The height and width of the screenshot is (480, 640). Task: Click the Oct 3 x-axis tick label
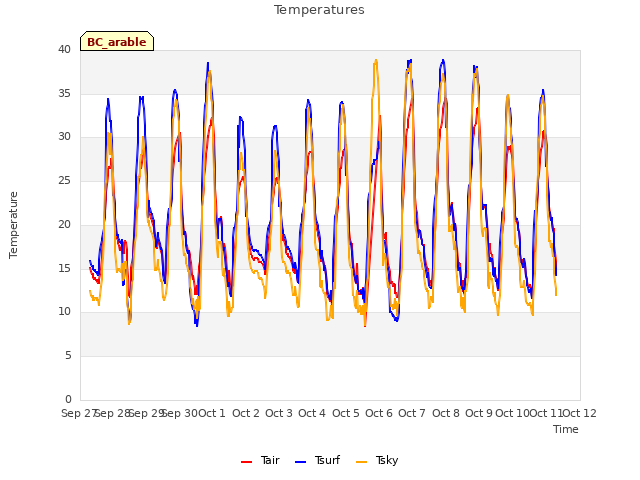click(279, 413)
